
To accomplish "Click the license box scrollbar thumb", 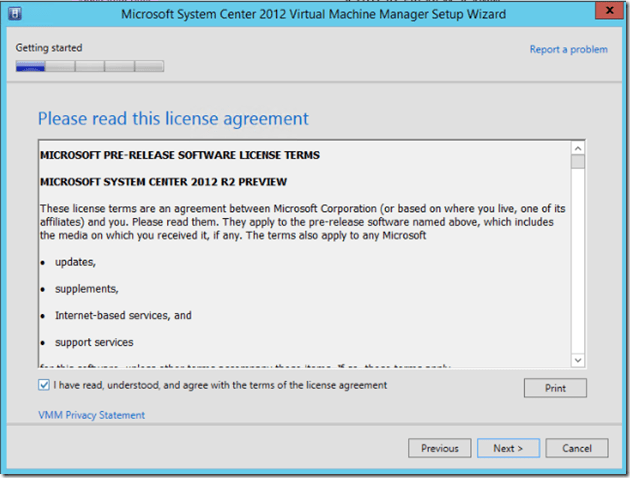I will pos(577,163).
